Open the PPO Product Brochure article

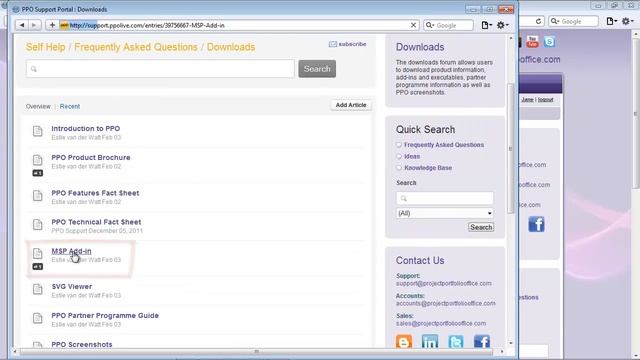click(91, 157)
